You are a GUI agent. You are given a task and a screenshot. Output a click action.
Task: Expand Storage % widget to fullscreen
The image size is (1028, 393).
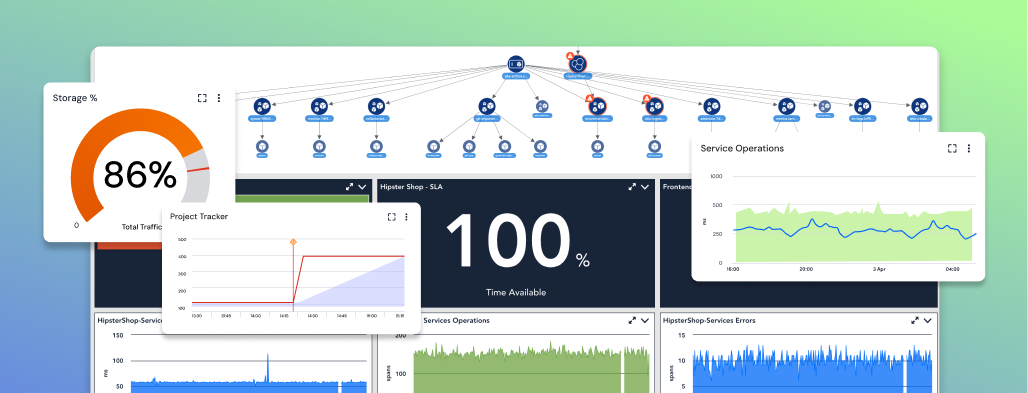click(x=202, y=98)
